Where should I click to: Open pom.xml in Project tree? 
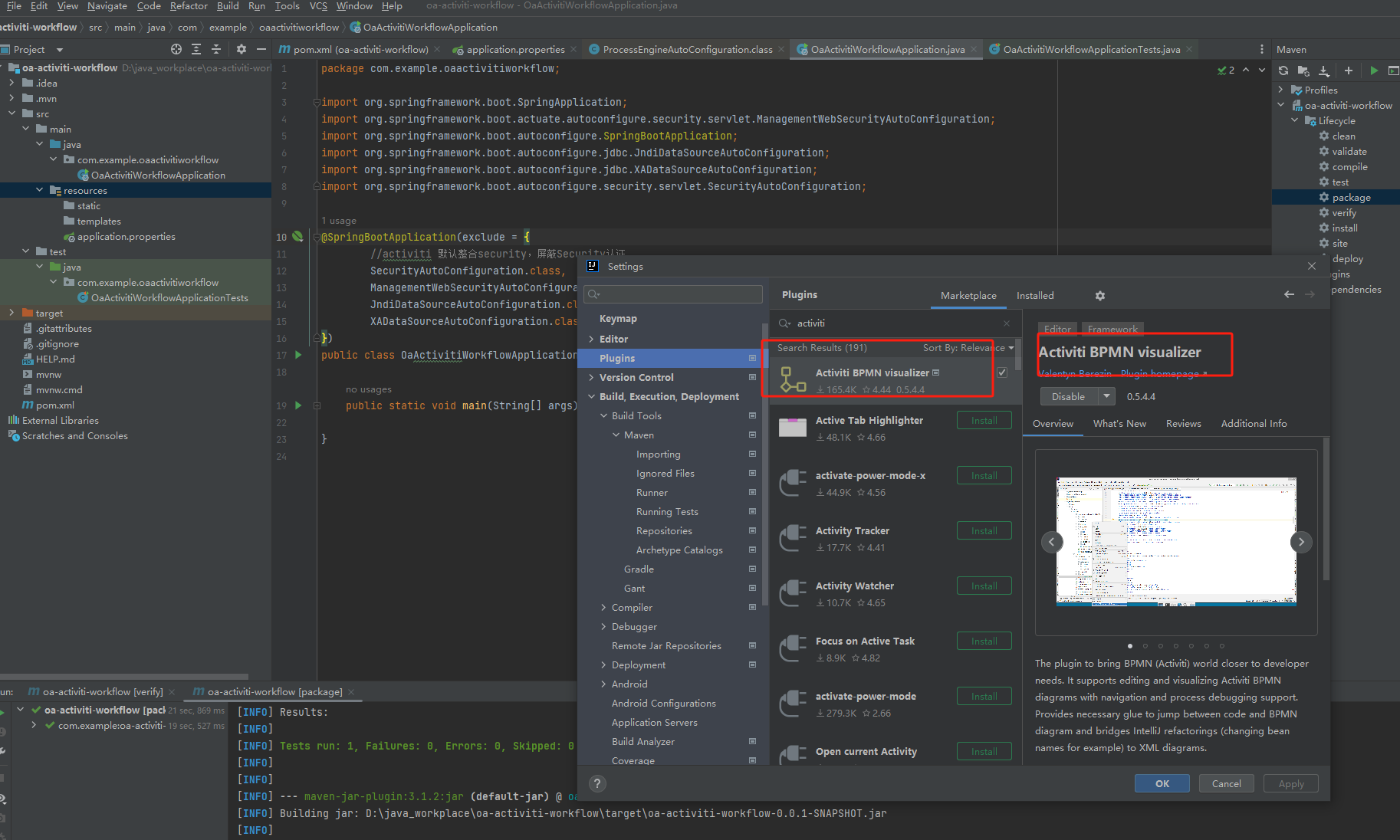[55, 405]
